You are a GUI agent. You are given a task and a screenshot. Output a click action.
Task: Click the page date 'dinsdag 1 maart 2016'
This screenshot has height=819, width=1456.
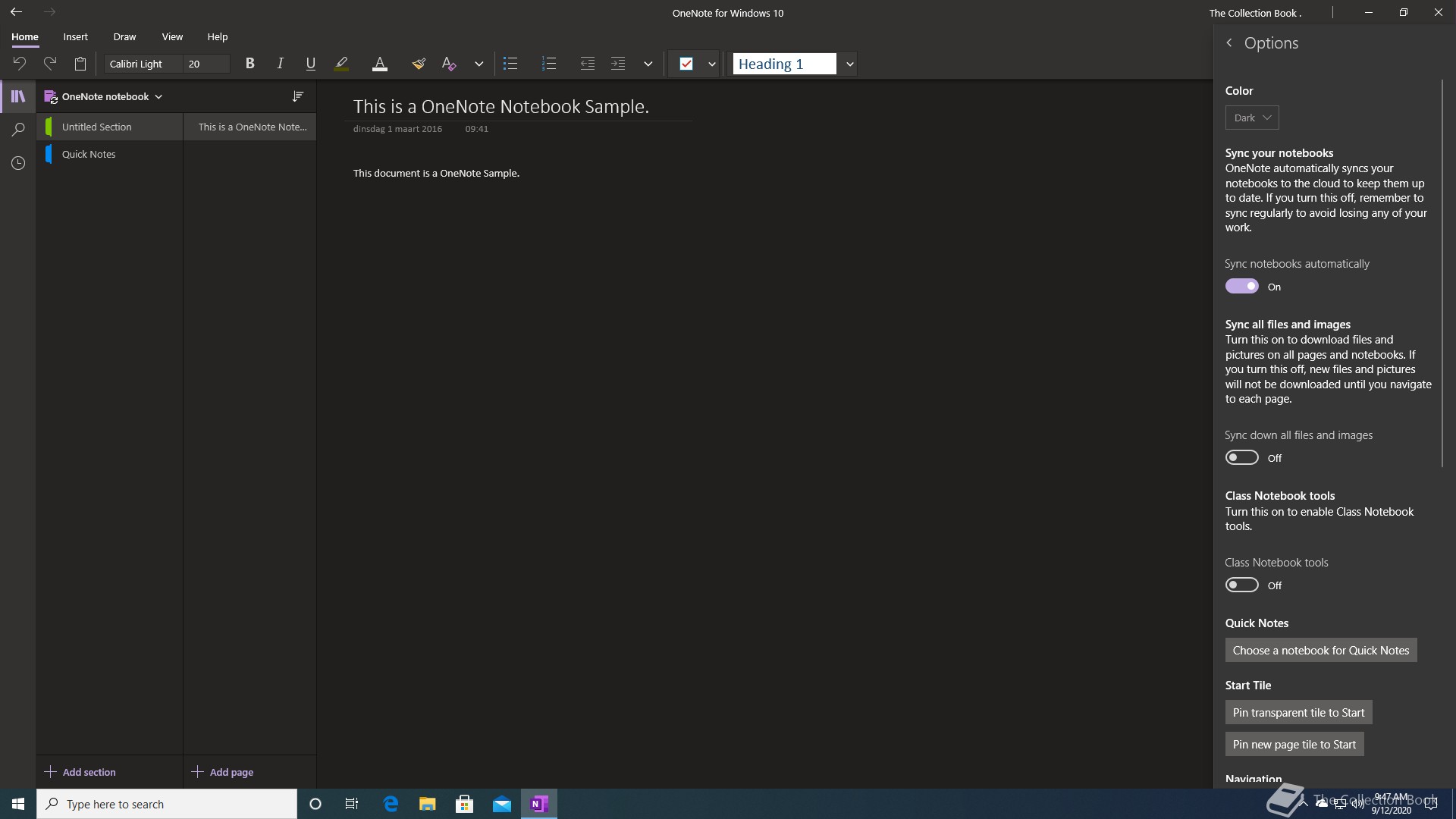pos(397,129)
